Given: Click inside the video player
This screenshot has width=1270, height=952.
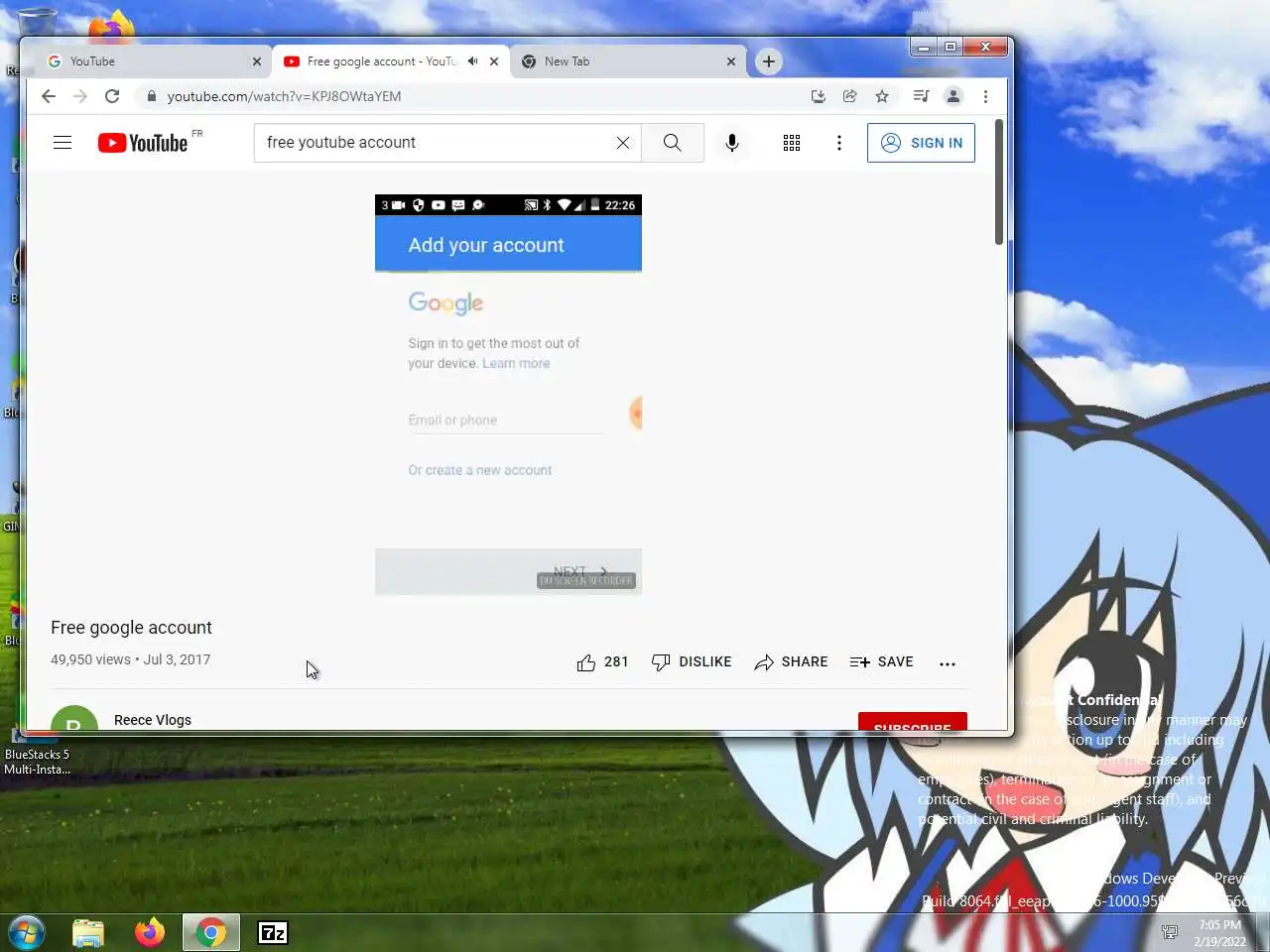Looking at the screenshot, I should 508,395.
